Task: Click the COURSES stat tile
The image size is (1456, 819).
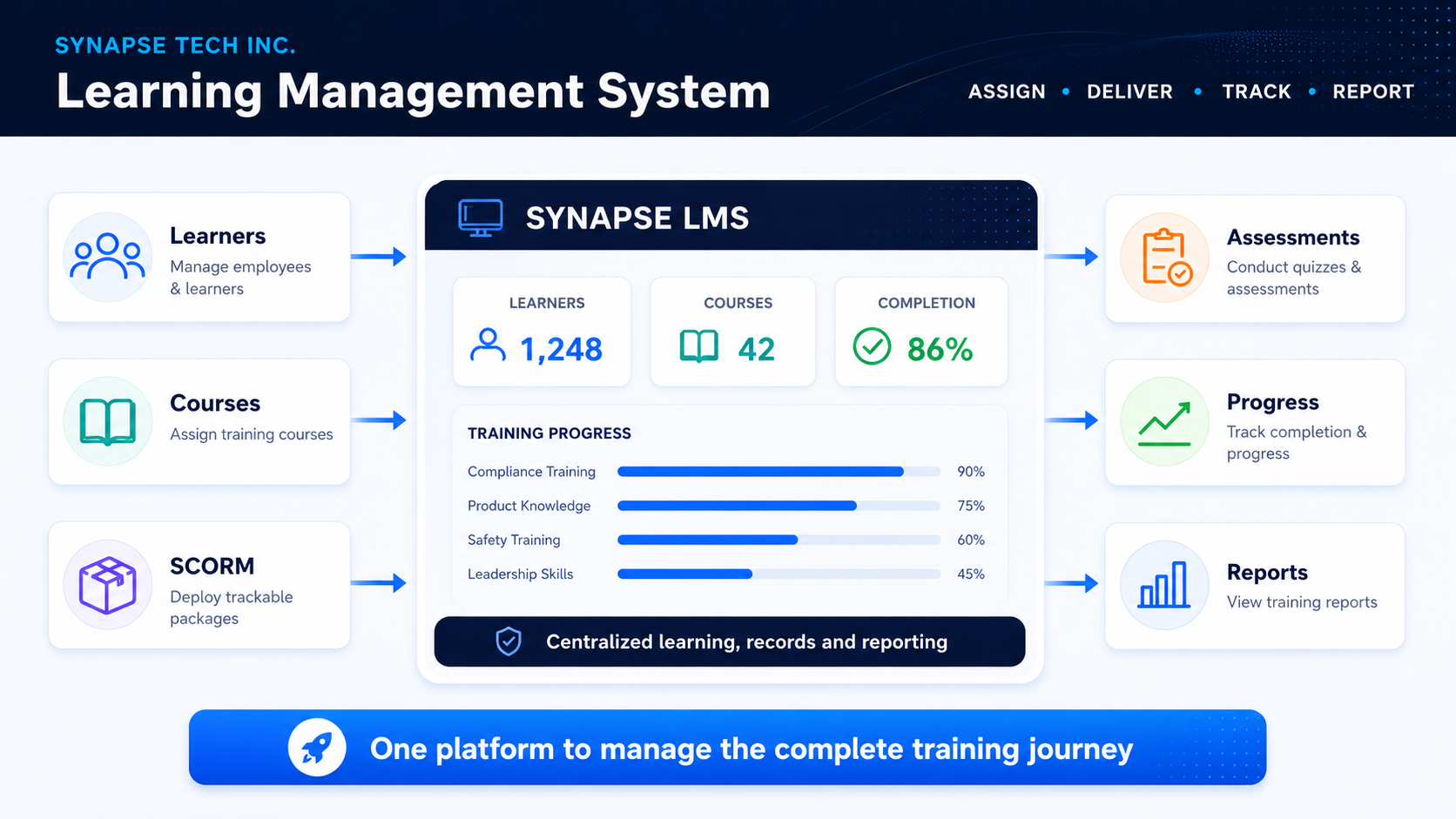Action: [732, 332]
